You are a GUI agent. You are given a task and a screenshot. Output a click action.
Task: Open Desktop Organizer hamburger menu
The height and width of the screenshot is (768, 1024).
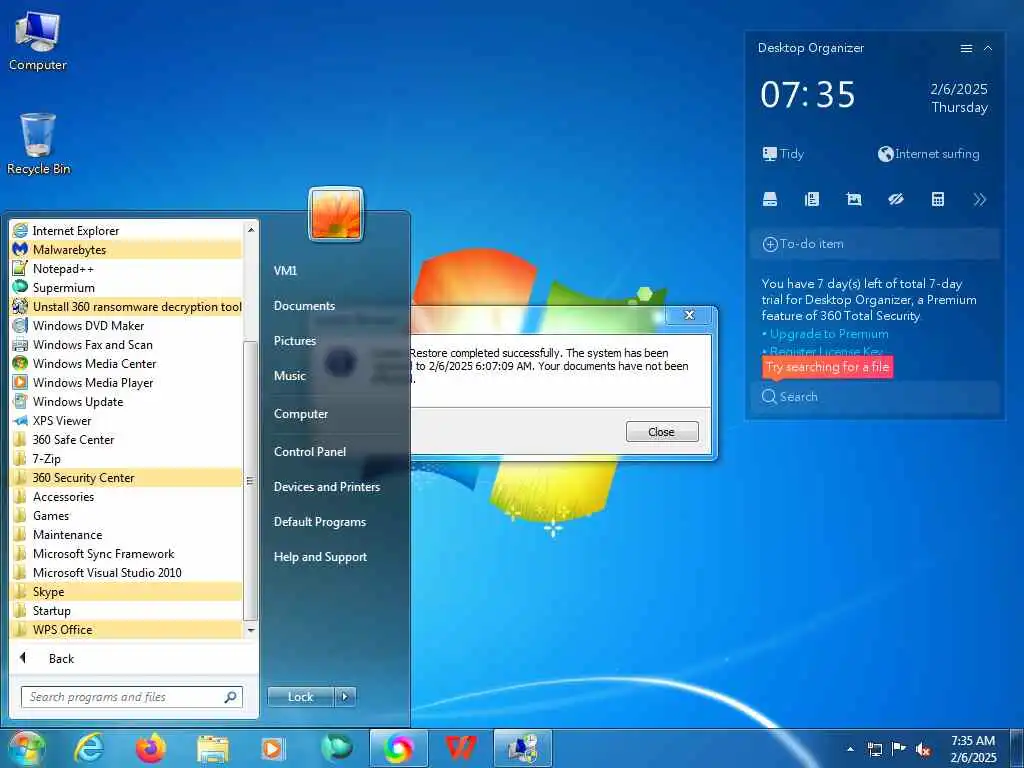967,48
